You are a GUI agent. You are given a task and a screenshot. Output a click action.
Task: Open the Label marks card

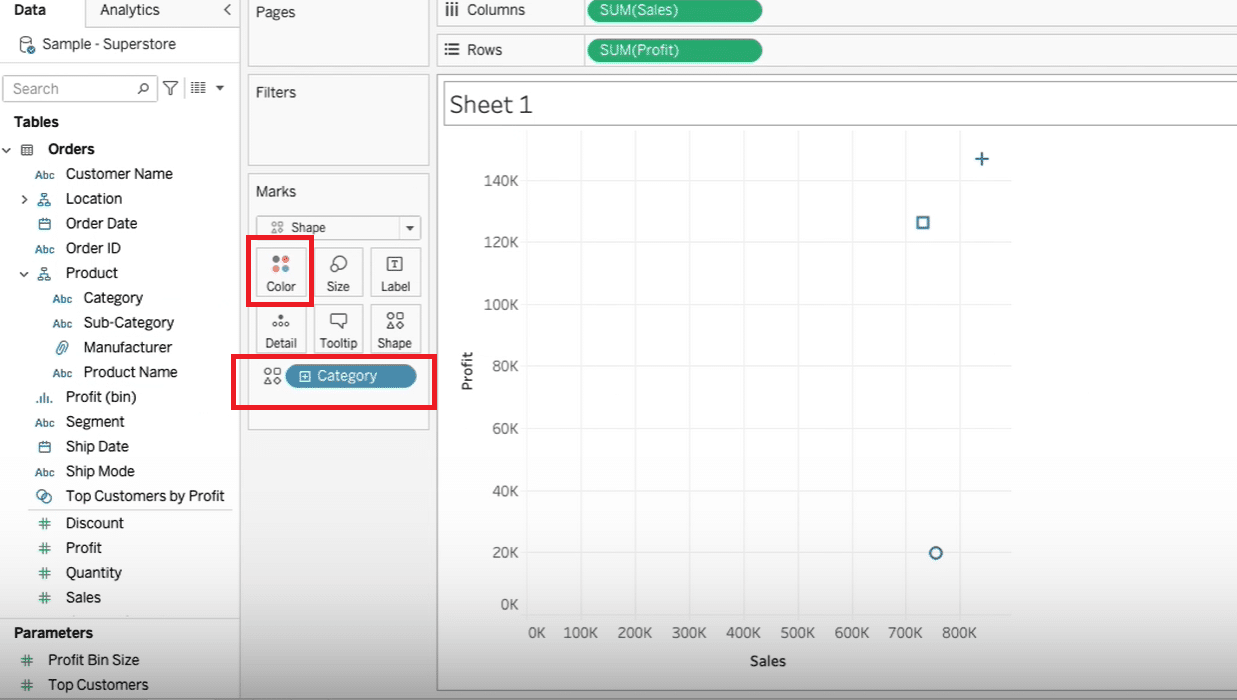(395, 273)
